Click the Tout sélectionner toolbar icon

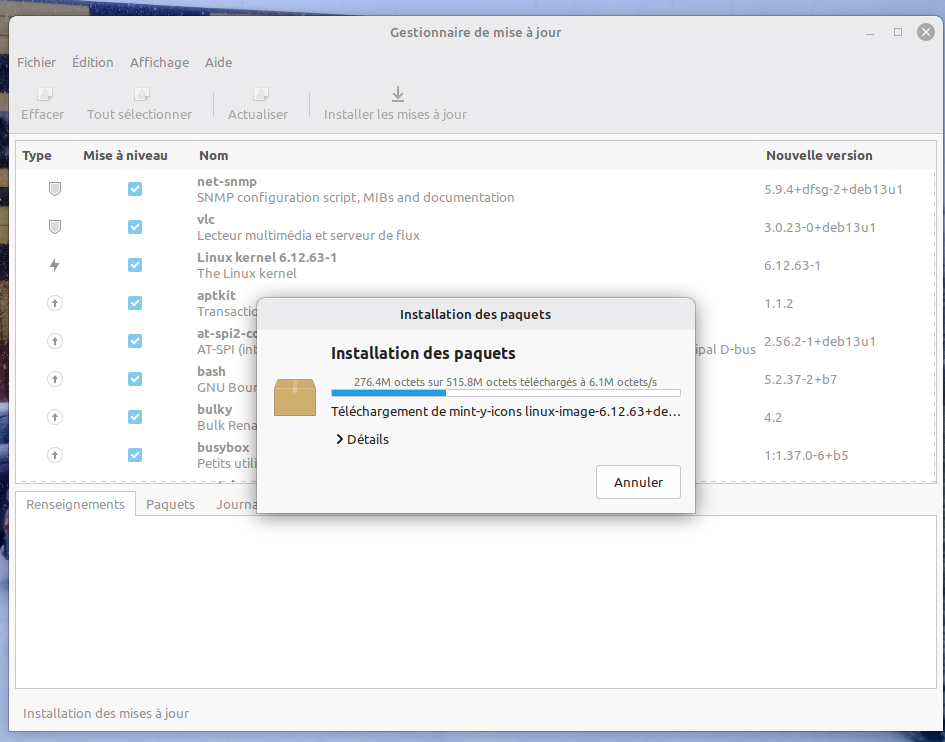(x=140, y=95)
